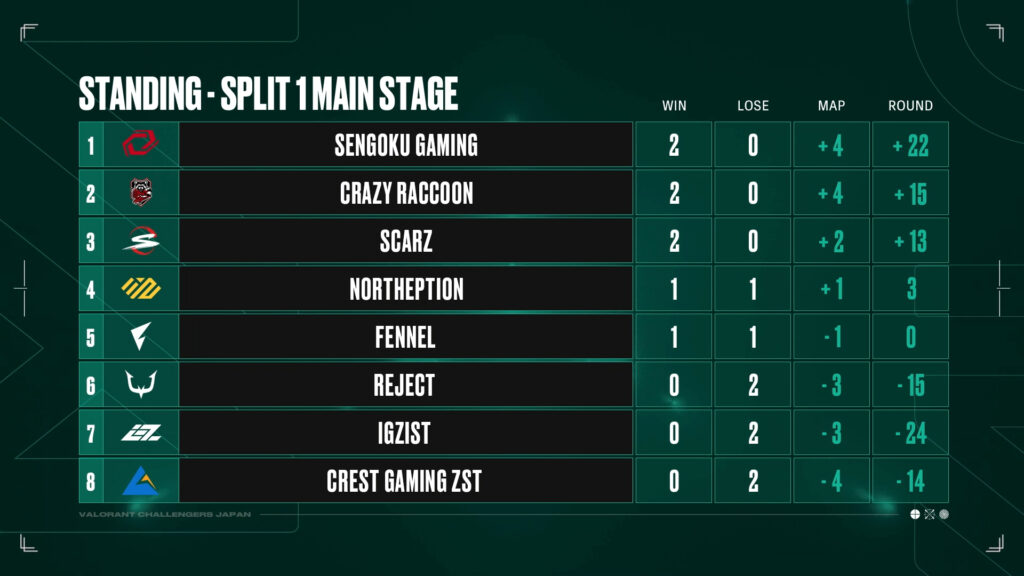Click the Crest Gaming ZST blue logo

(140, 481)
